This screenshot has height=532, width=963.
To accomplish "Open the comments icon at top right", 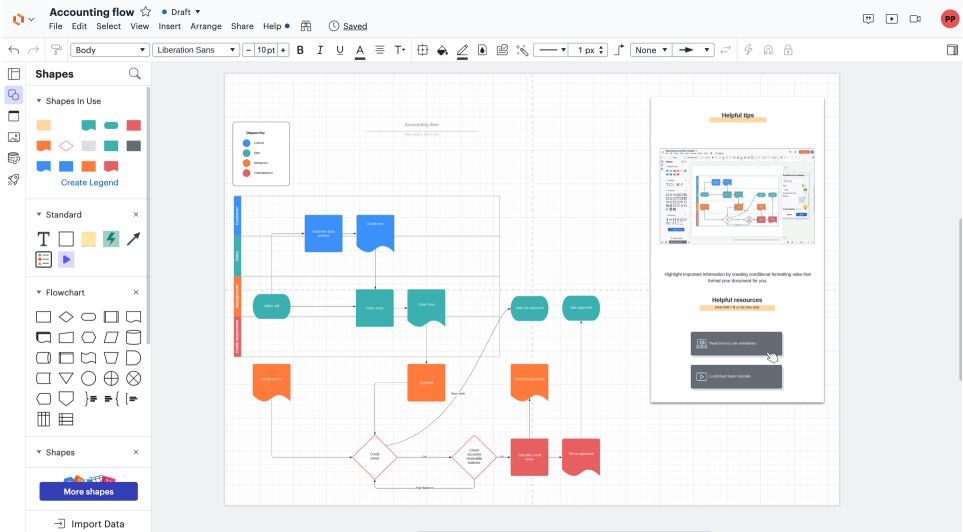I will (868, 19).
